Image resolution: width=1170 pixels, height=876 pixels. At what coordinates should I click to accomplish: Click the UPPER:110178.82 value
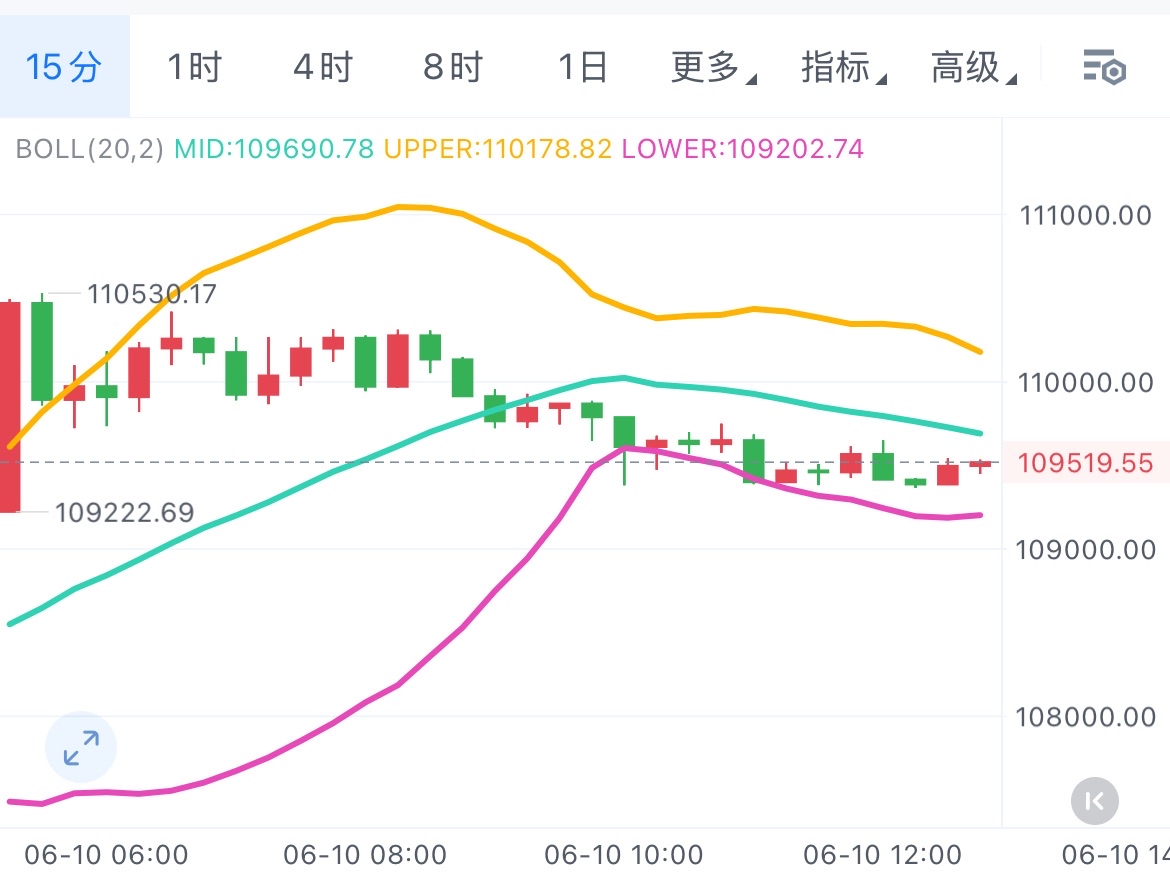pyautogui.click(x=498, y=148)
